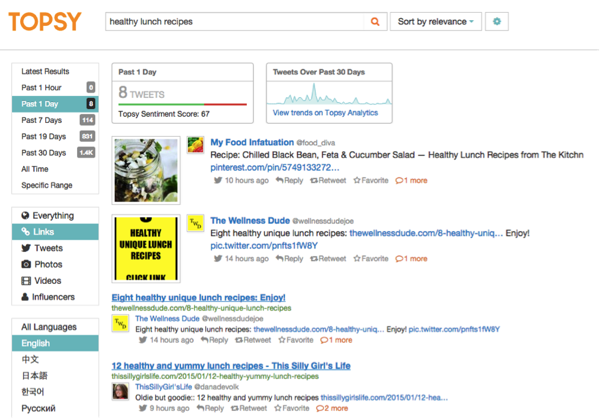
Task: Select the Links result type
Action: pos(55,232)
